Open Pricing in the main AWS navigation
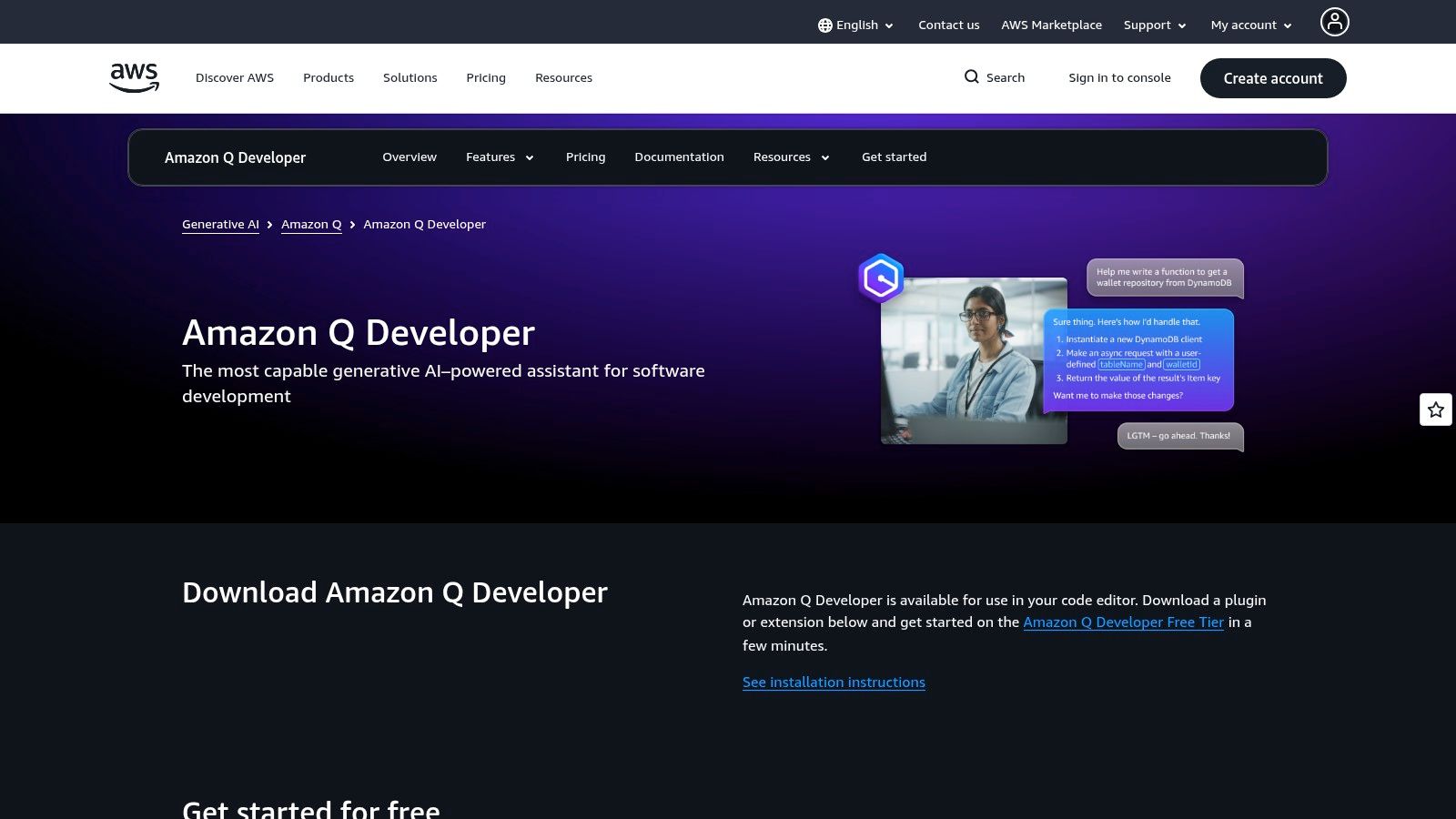 pyautogui.click(x=486, y=78)
